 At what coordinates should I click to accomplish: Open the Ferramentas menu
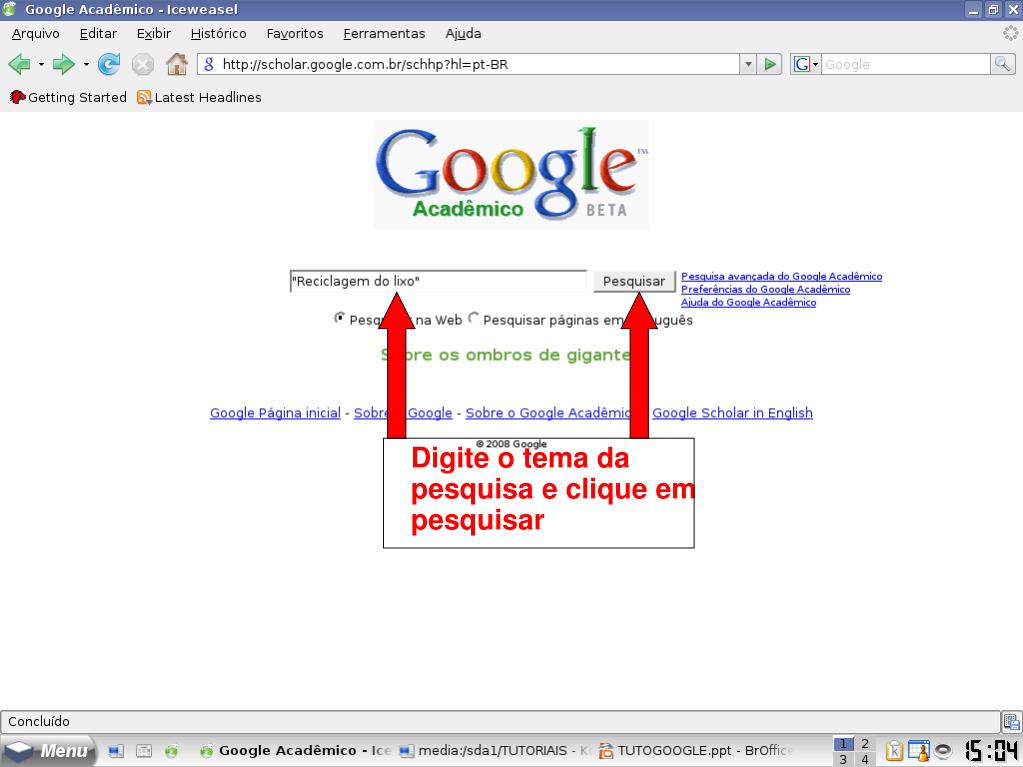[x=384, y=33]
